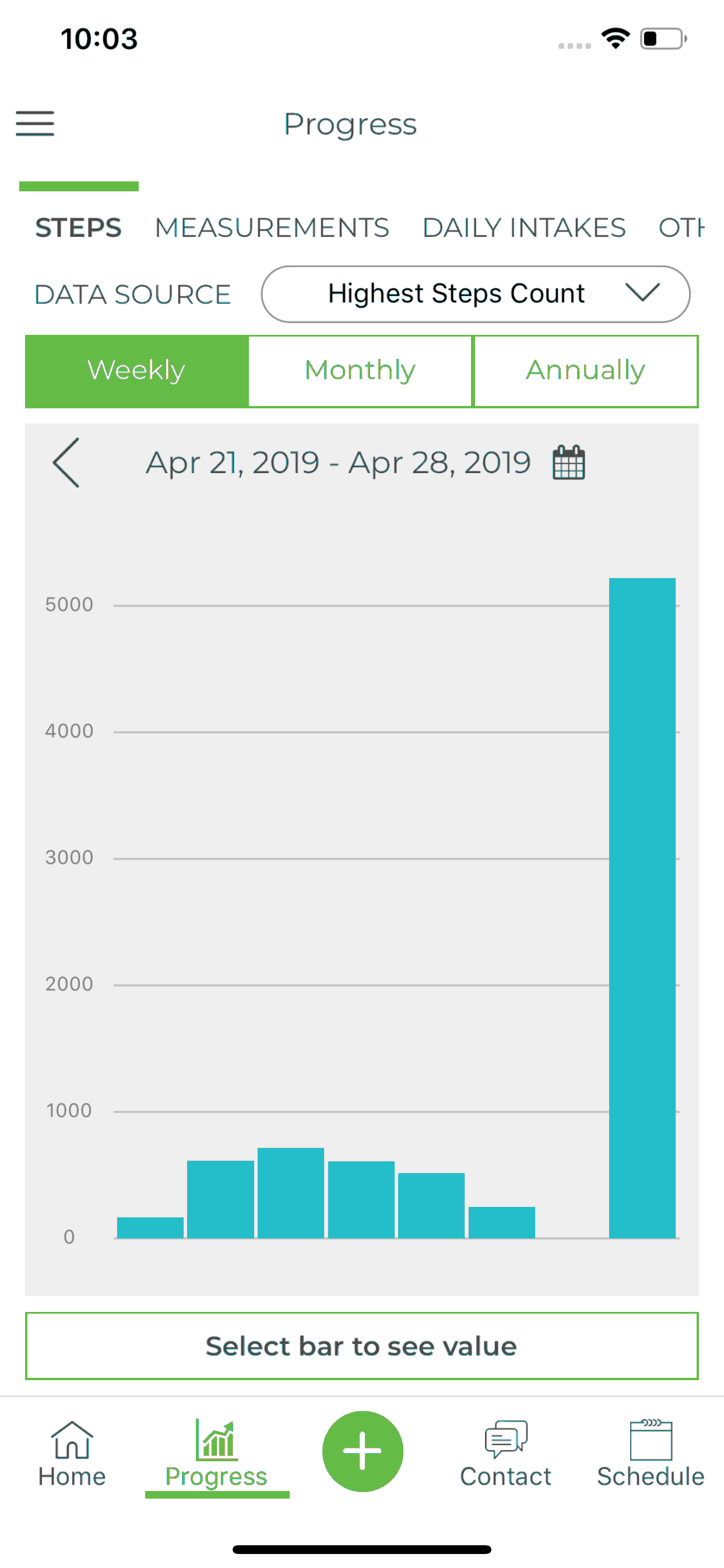Switch chart range to Weekly
Screen dimensions: 724x1568
tap(137, 370)
